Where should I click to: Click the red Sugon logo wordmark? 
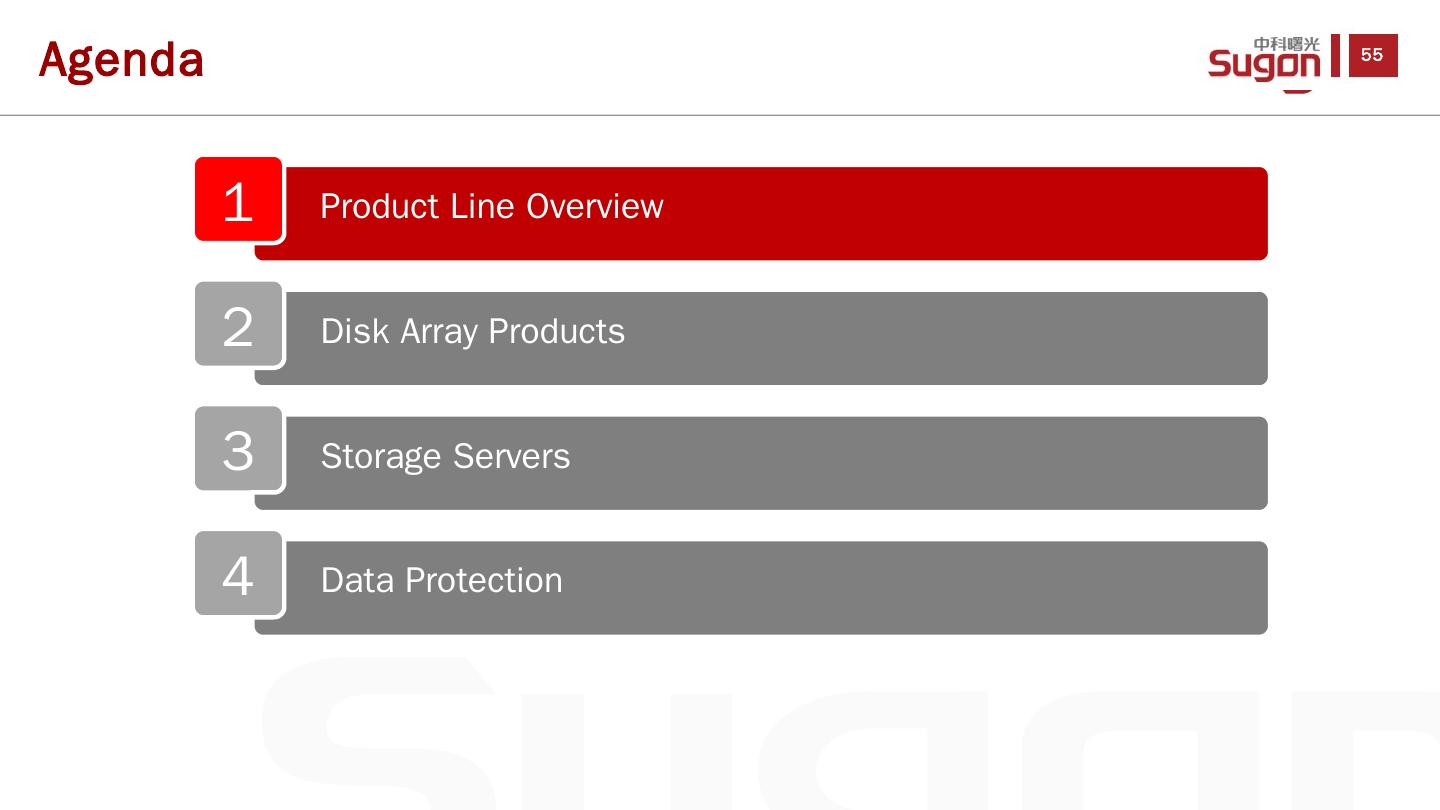[x=1263, y=65]
